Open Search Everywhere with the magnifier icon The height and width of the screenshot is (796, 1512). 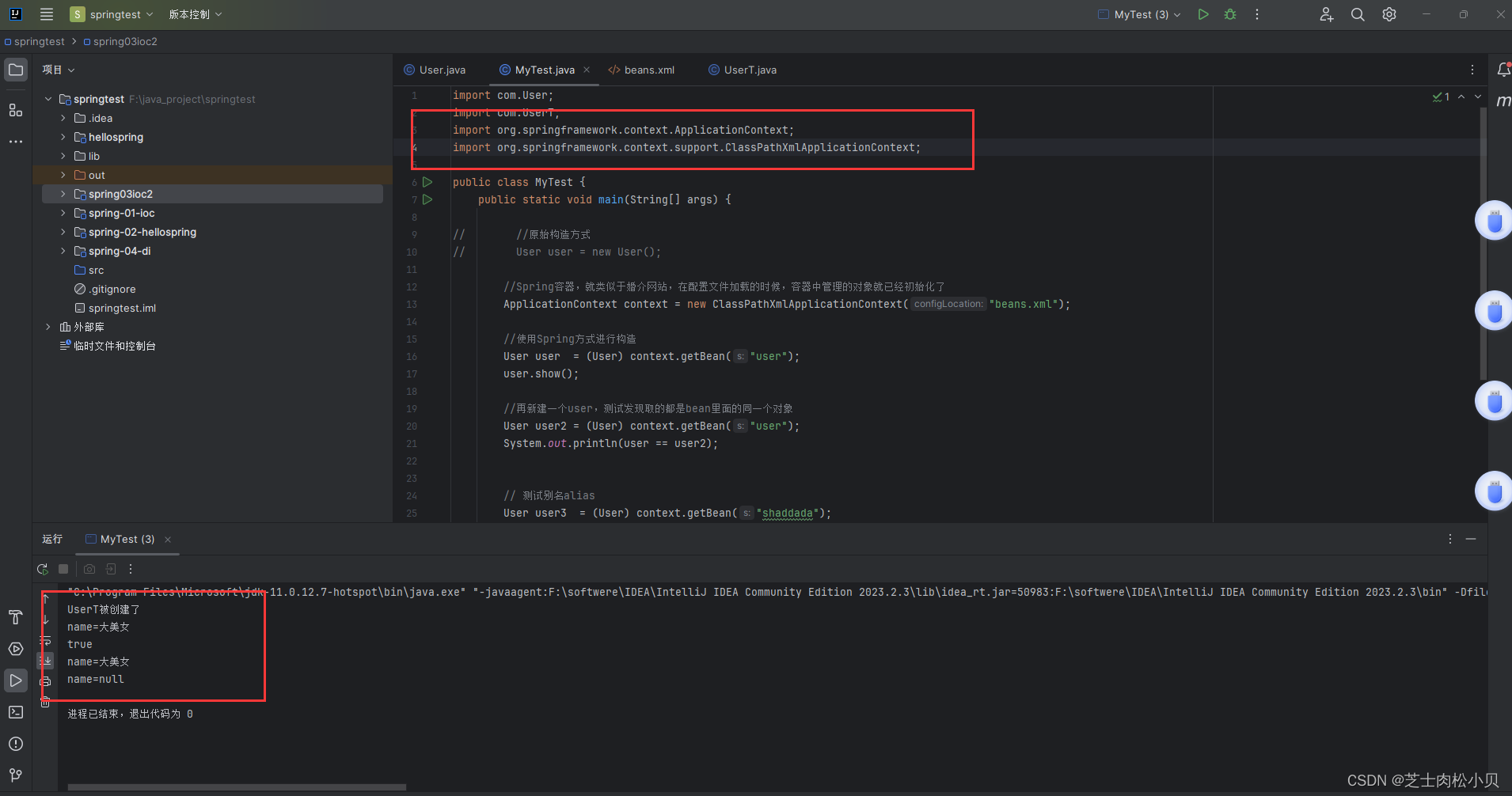[1357, 14]
